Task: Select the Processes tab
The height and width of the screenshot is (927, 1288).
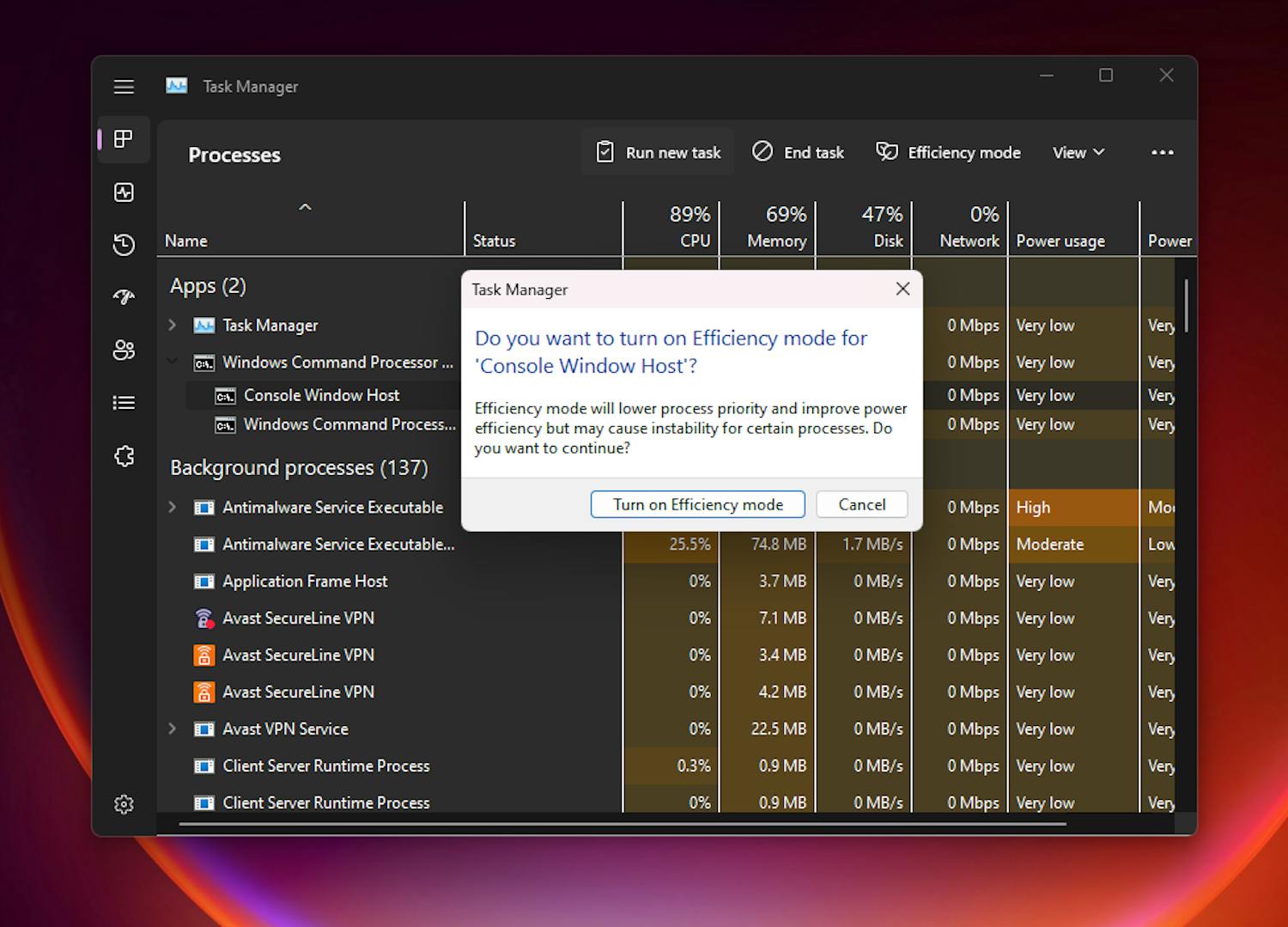Action: pyautogui.click(x=123, y=139)
